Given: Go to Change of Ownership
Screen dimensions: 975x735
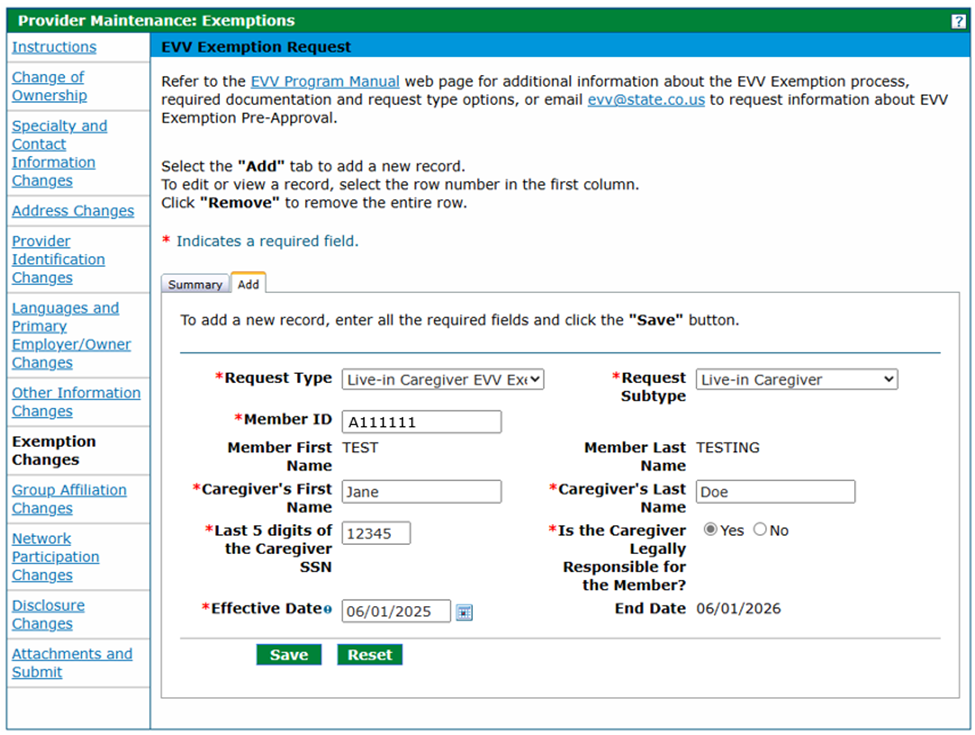Looking at the screenshot, I should pyautogui.click(x=49, y=86).
